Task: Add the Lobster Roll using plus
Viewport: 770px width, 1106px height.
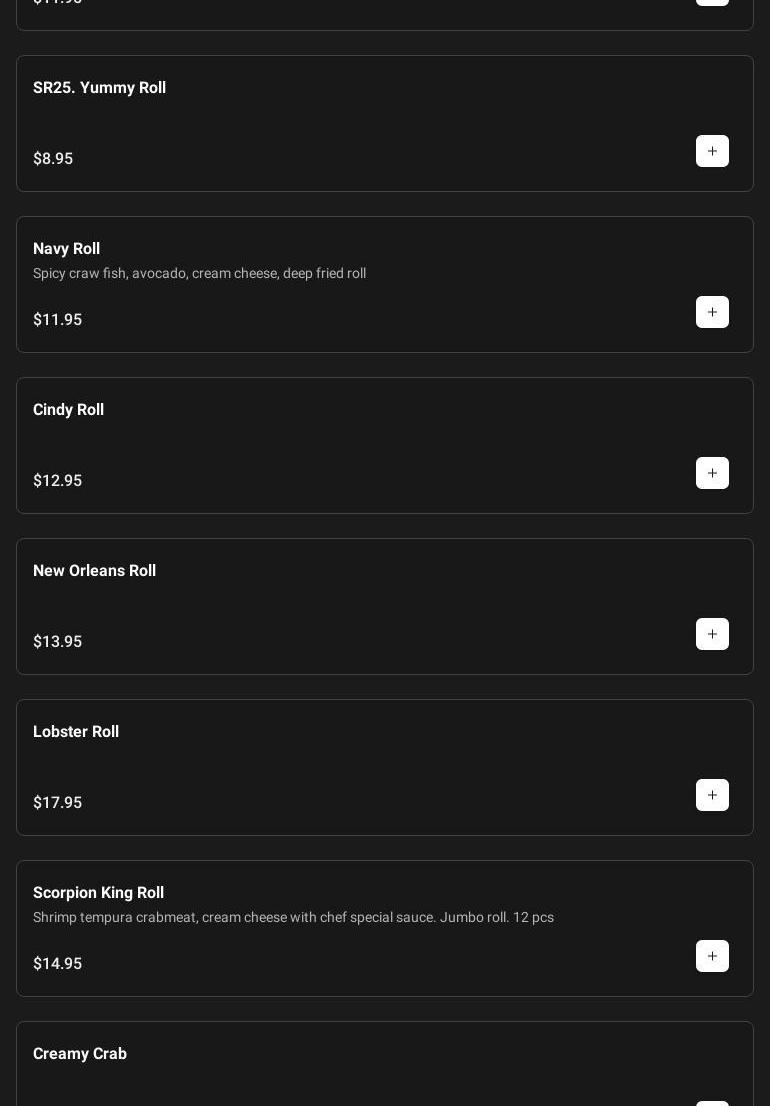Action: [x=712, y=795]
